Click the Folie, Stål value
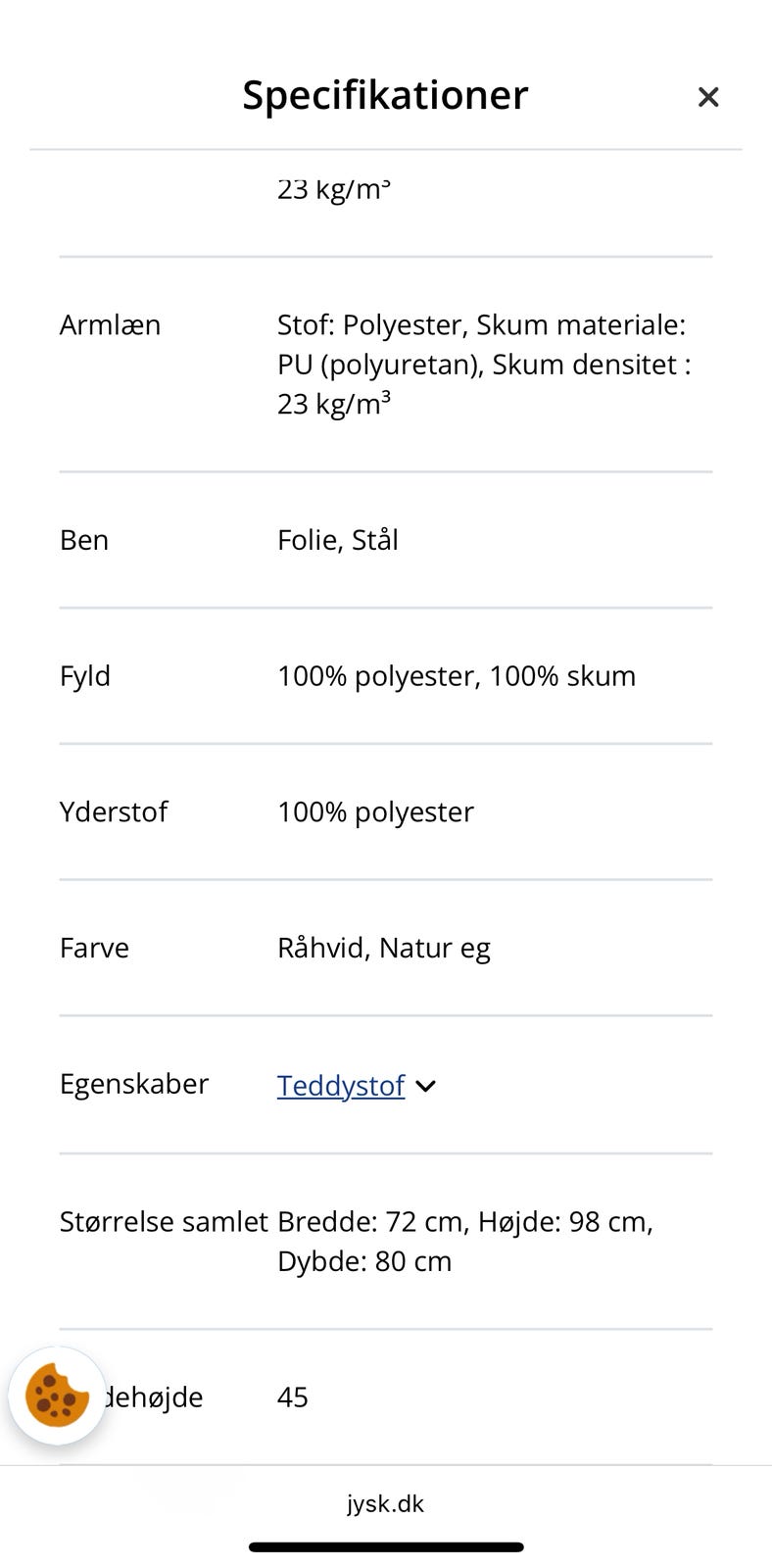The width and height of the screenshot is (772, 1568). tap(337, 540)
